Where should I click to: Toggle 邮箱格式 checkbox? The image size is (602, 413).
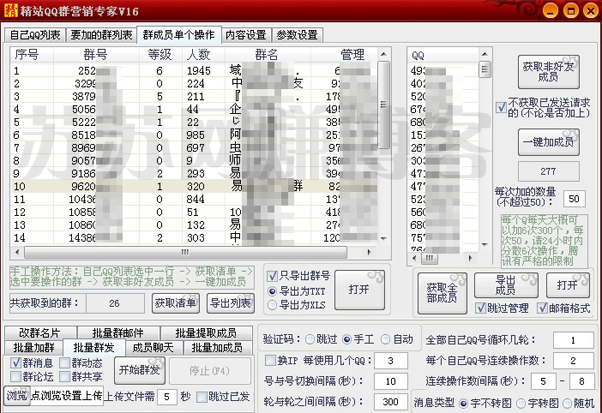(x=542, y=308)
